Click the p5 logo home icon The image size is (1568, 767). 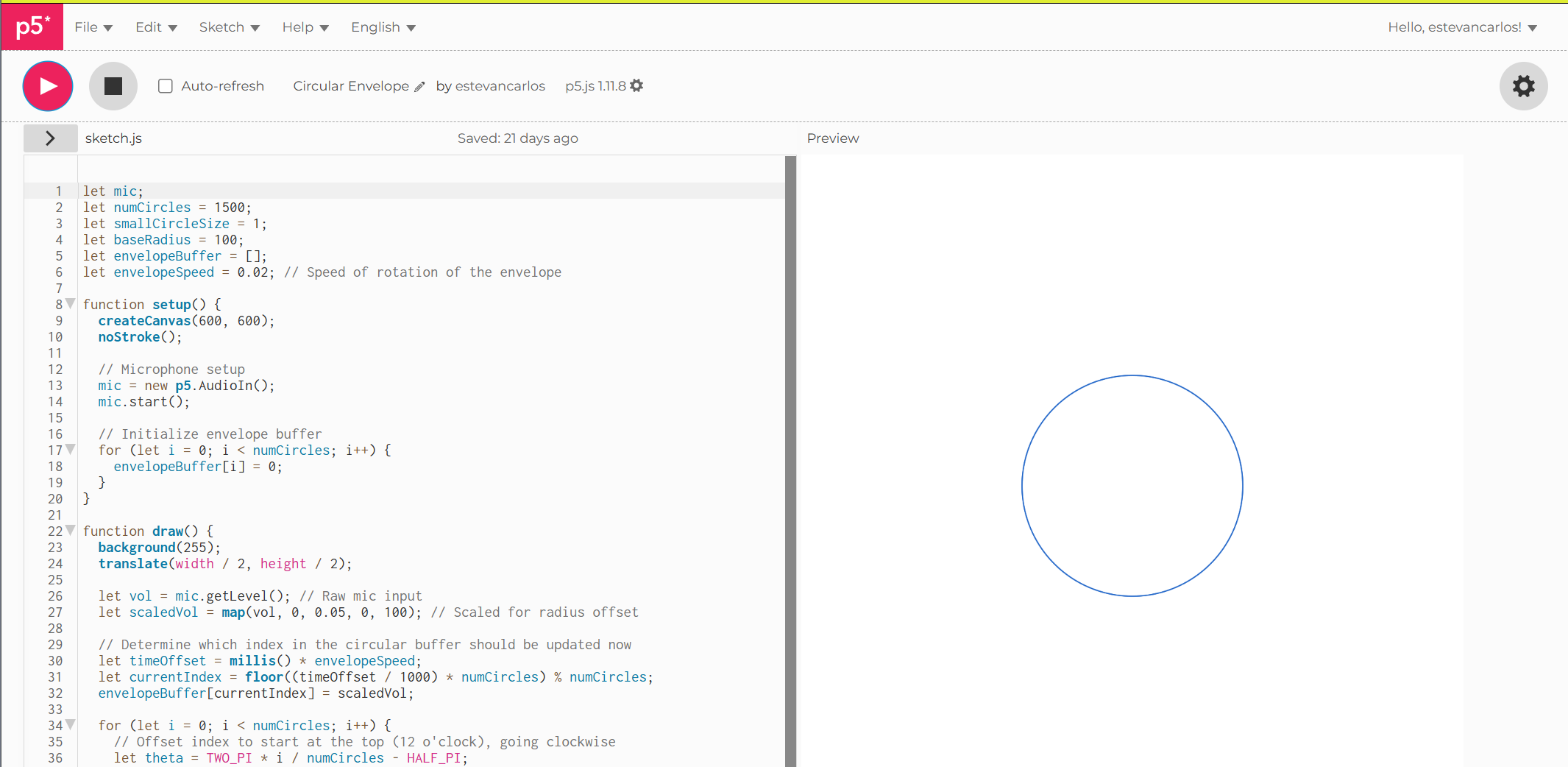point(32,27)
